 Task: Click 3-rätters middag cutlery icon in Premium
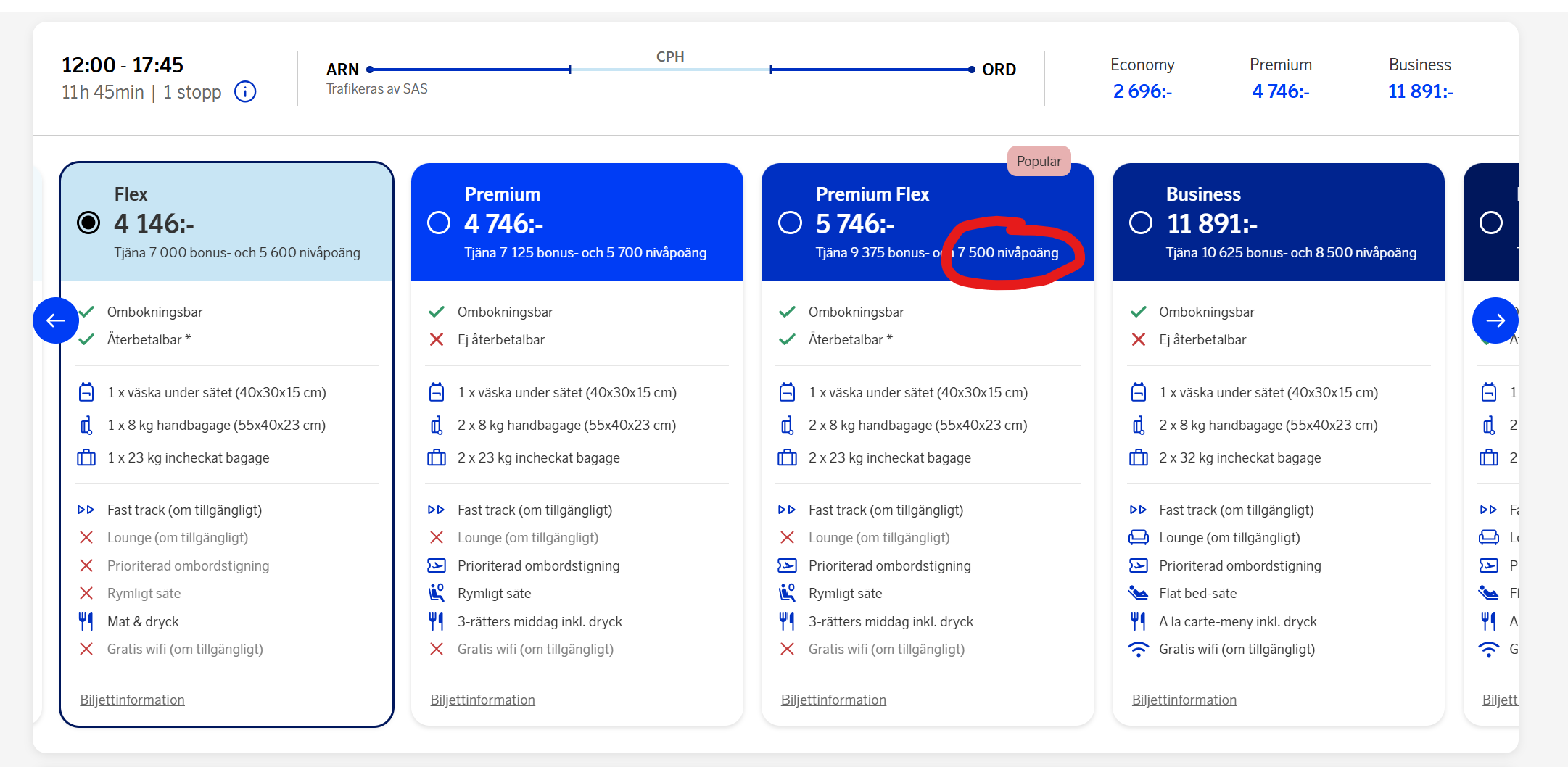pyautogui.click(x=436, y=621)
